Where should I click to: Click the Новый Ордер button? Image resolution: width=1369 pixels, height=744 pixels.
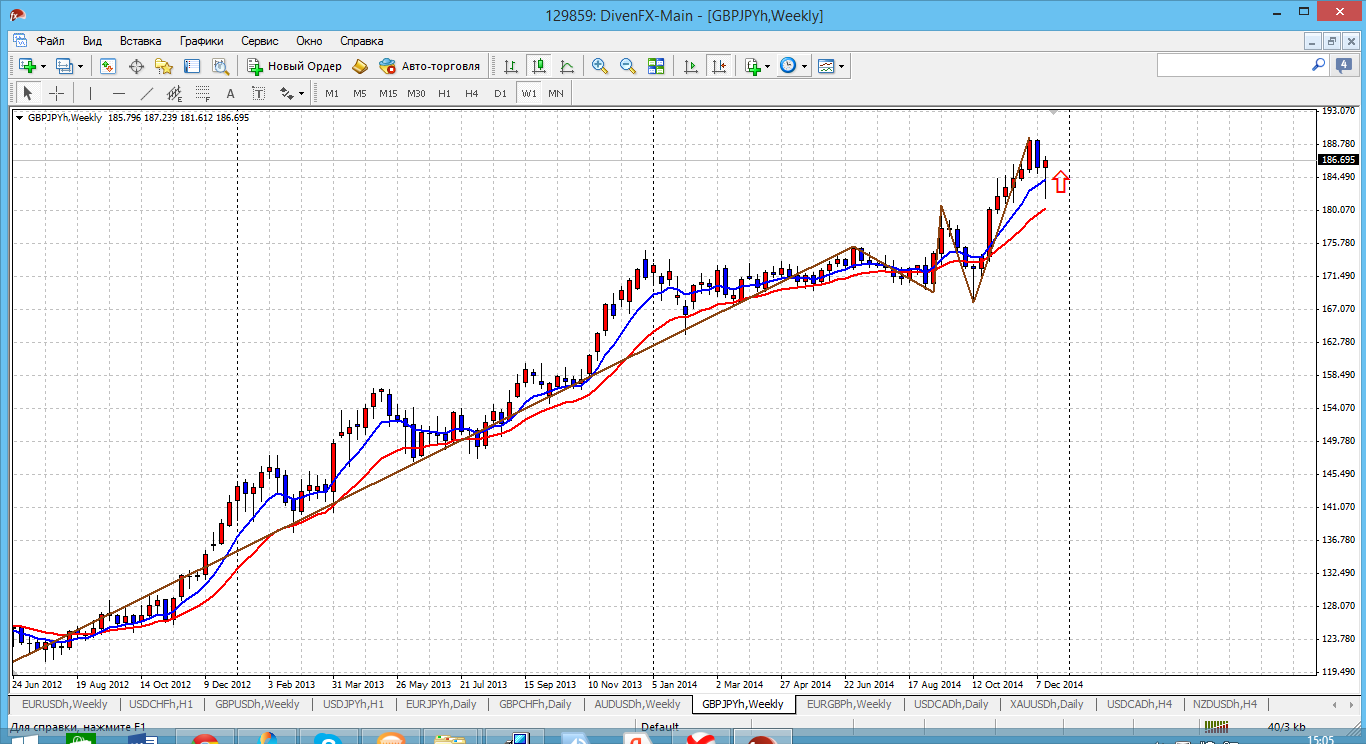[x=295, y=66]
